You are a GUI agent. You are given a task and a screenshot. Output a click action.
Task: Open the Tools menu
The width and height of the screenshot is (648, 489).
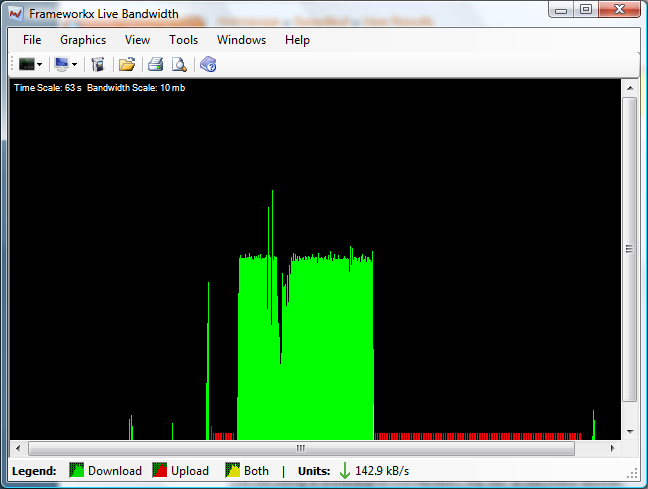184,40
